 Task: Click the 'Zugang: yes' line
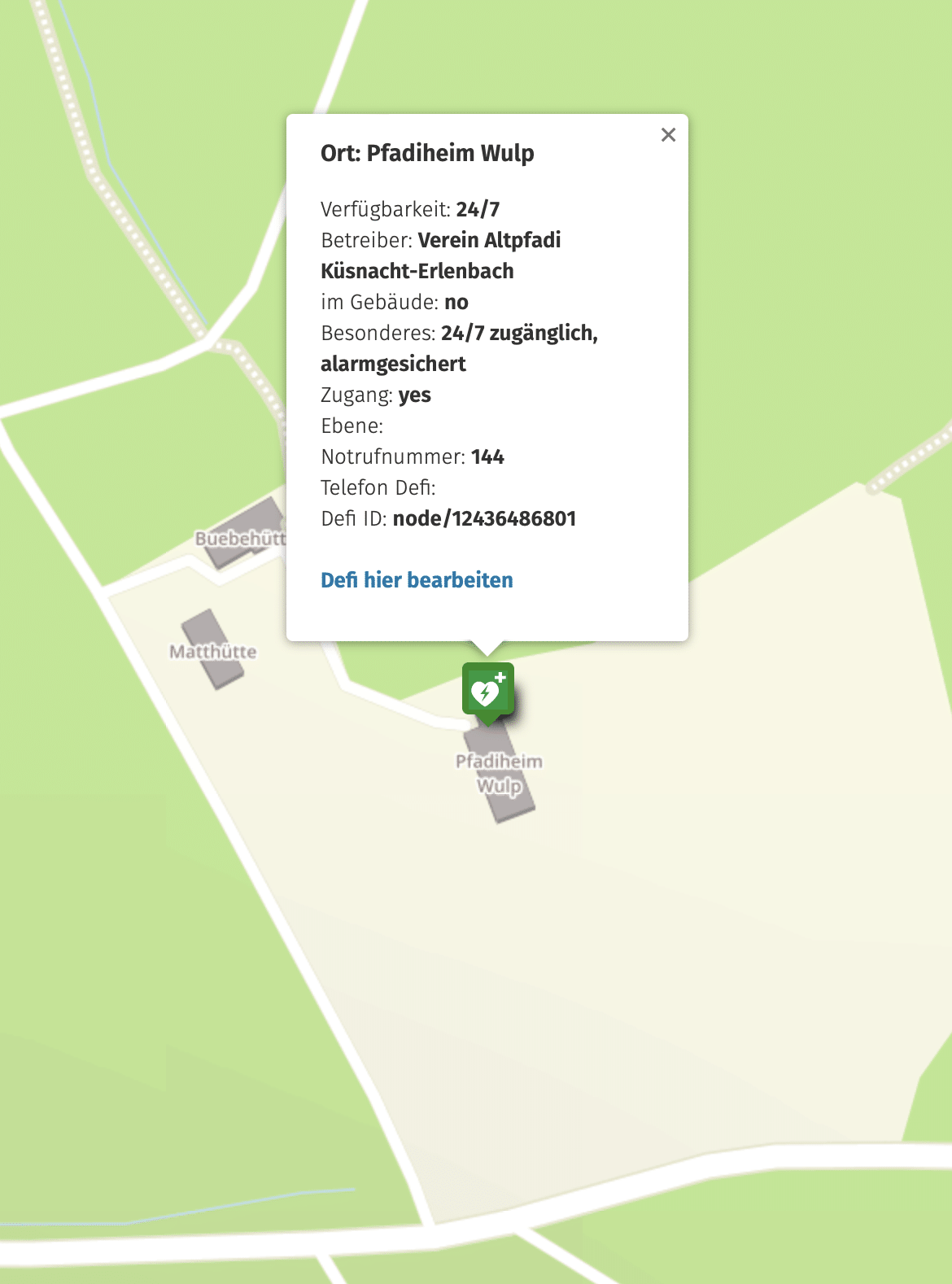[x=376, y=395]
